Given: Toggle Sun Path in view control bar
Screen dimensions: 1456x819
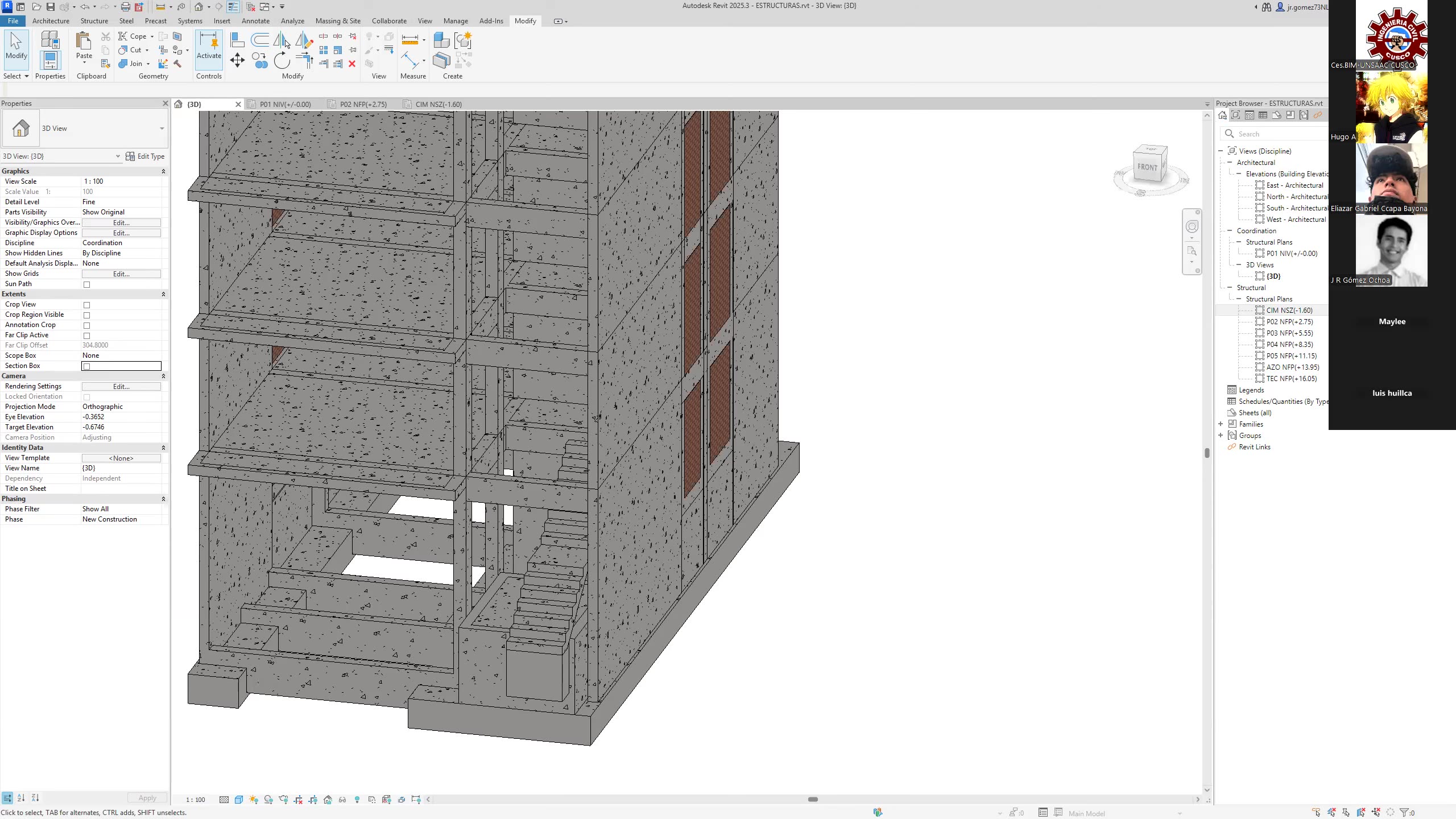Looking at the screenshot, I should (x=254, y=800).
